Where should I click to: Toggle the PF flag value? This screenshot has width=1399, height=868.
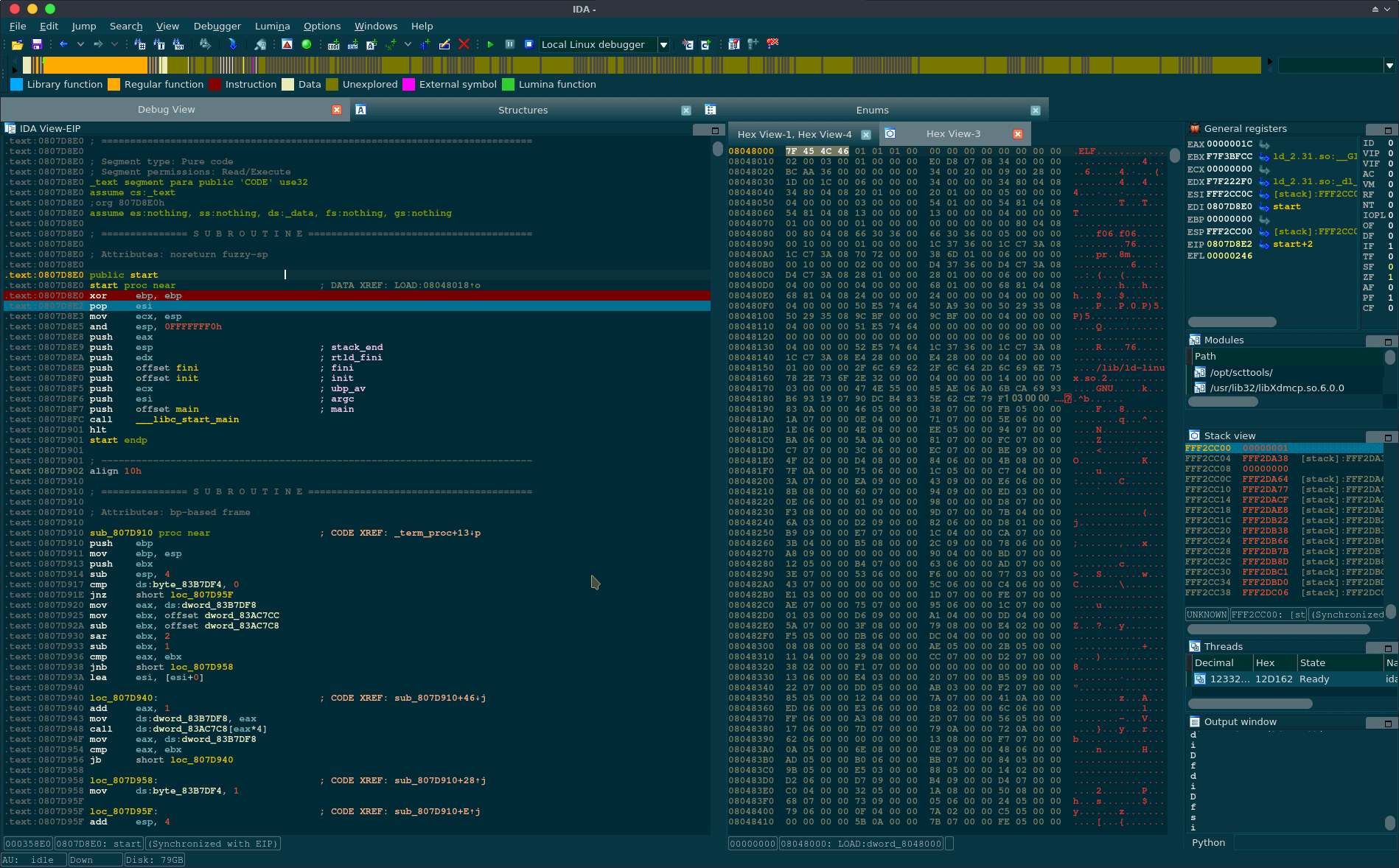(1391, 298)
